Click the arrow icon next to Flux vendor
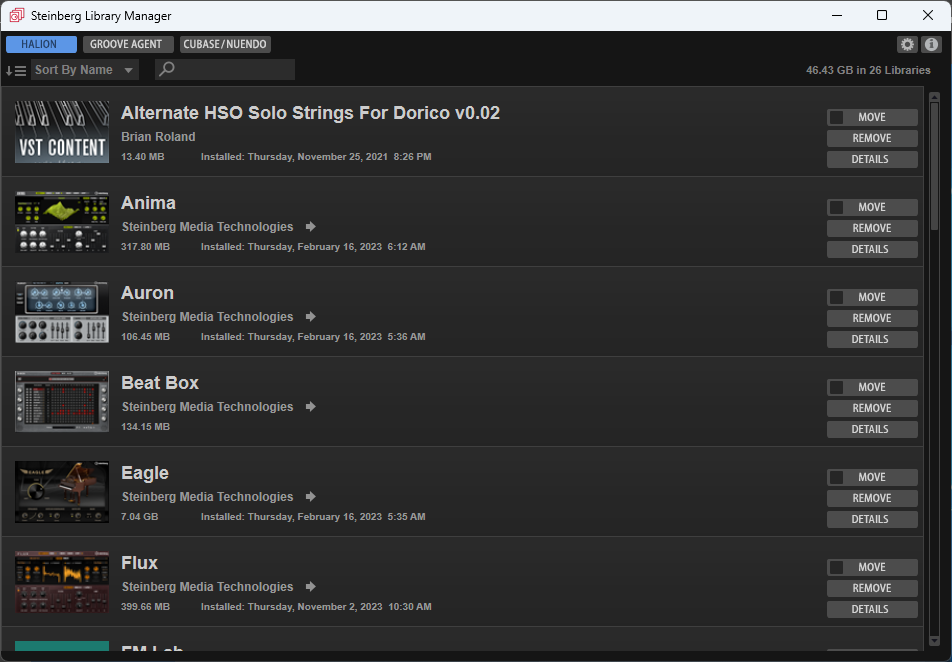This screenshot has width=952, height=662. tap(311, 586)
